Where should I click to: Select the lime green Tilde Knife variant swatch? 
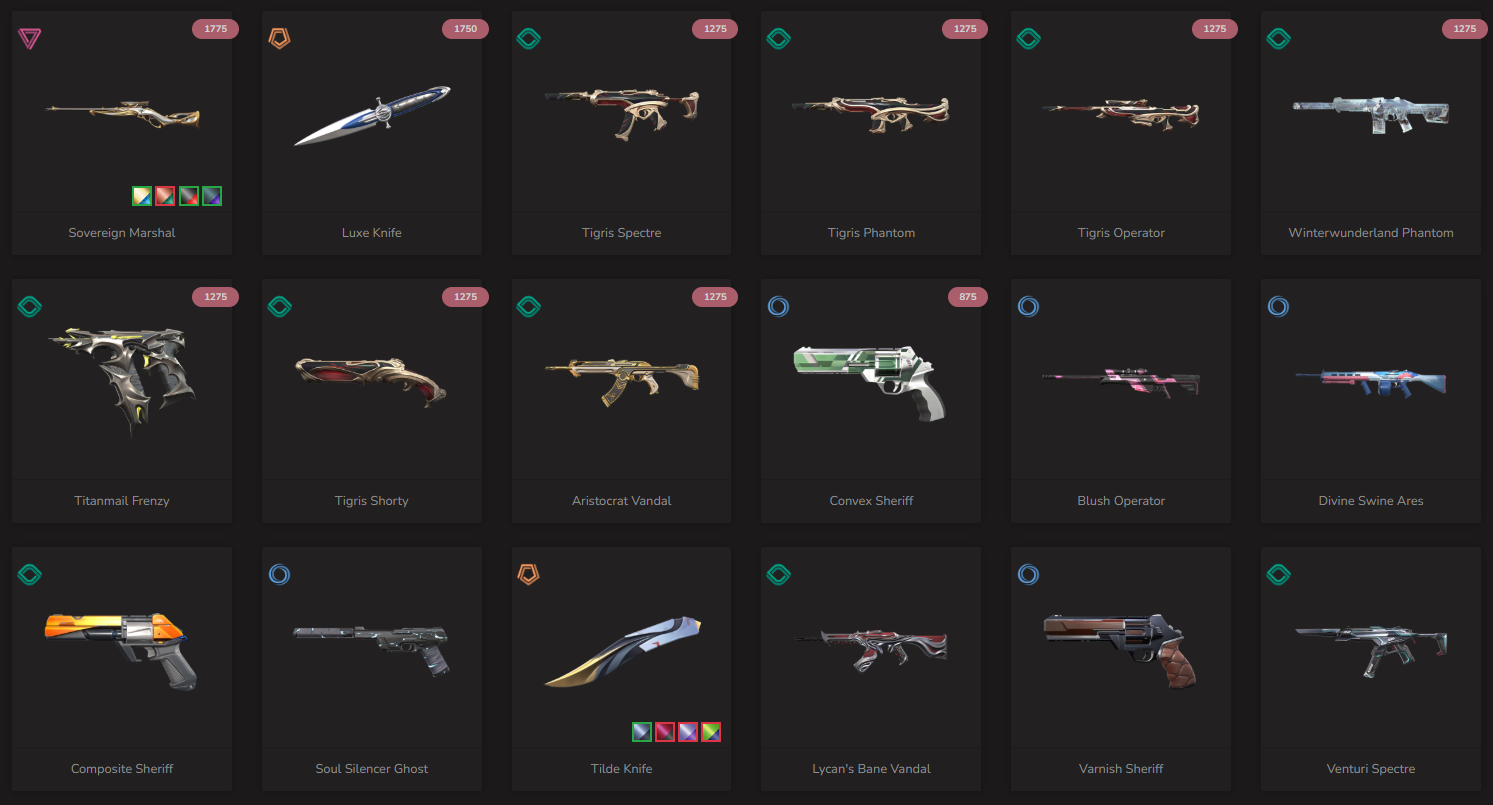tap(711, 732)
